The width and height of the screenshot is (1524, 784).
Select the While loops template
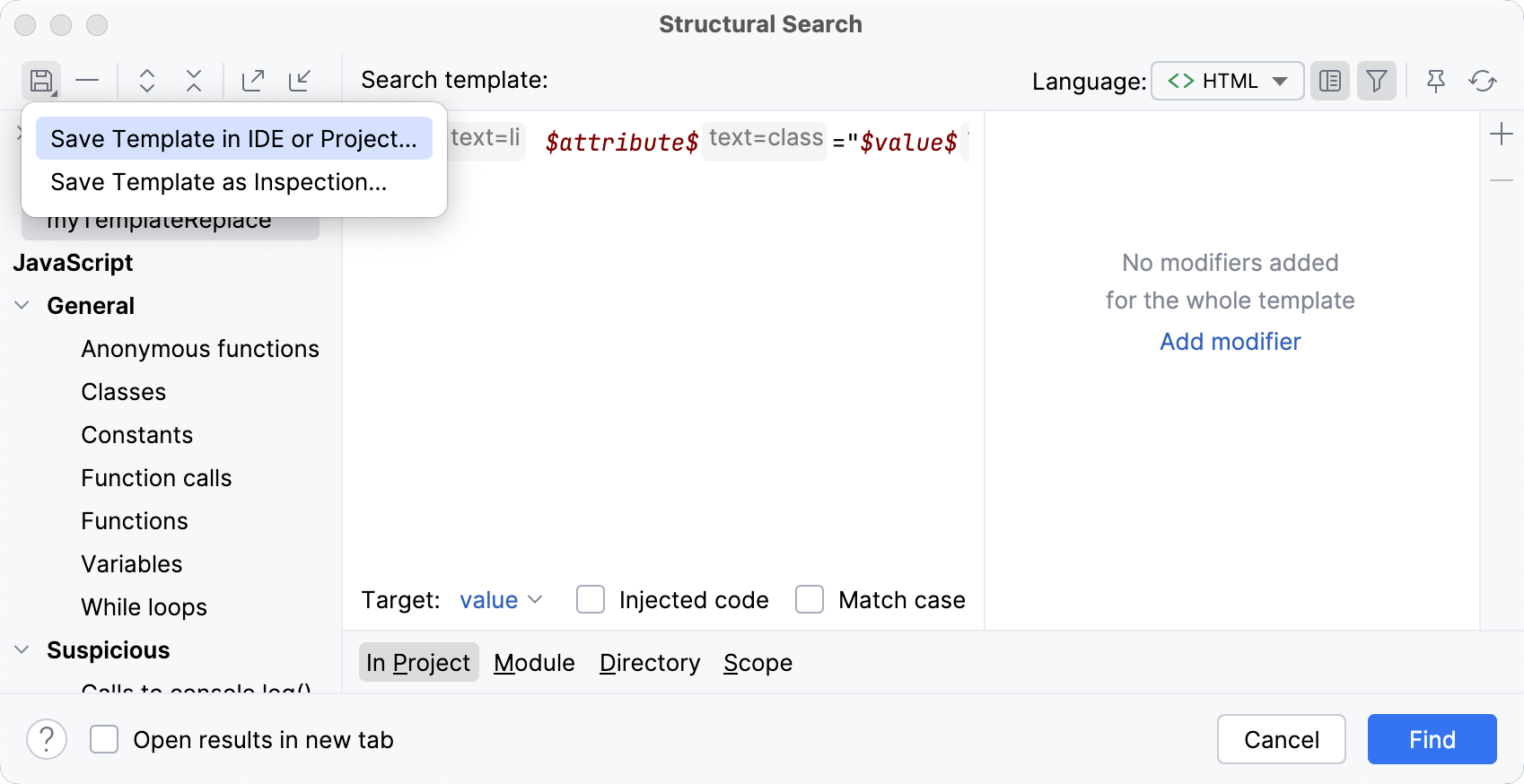click(145, 607)
